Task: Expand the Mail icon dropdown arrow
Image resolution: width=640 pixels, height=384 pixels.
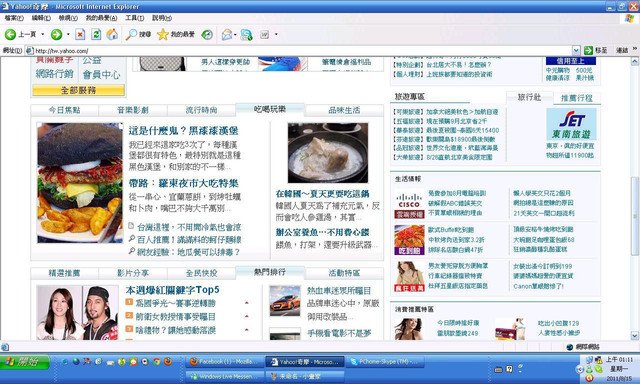Action: [x=236, y=35]
